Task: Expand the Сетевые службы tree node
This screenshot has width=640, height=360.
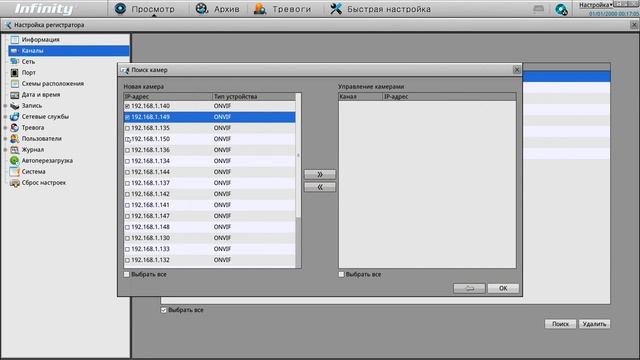Action: (5, 117)
